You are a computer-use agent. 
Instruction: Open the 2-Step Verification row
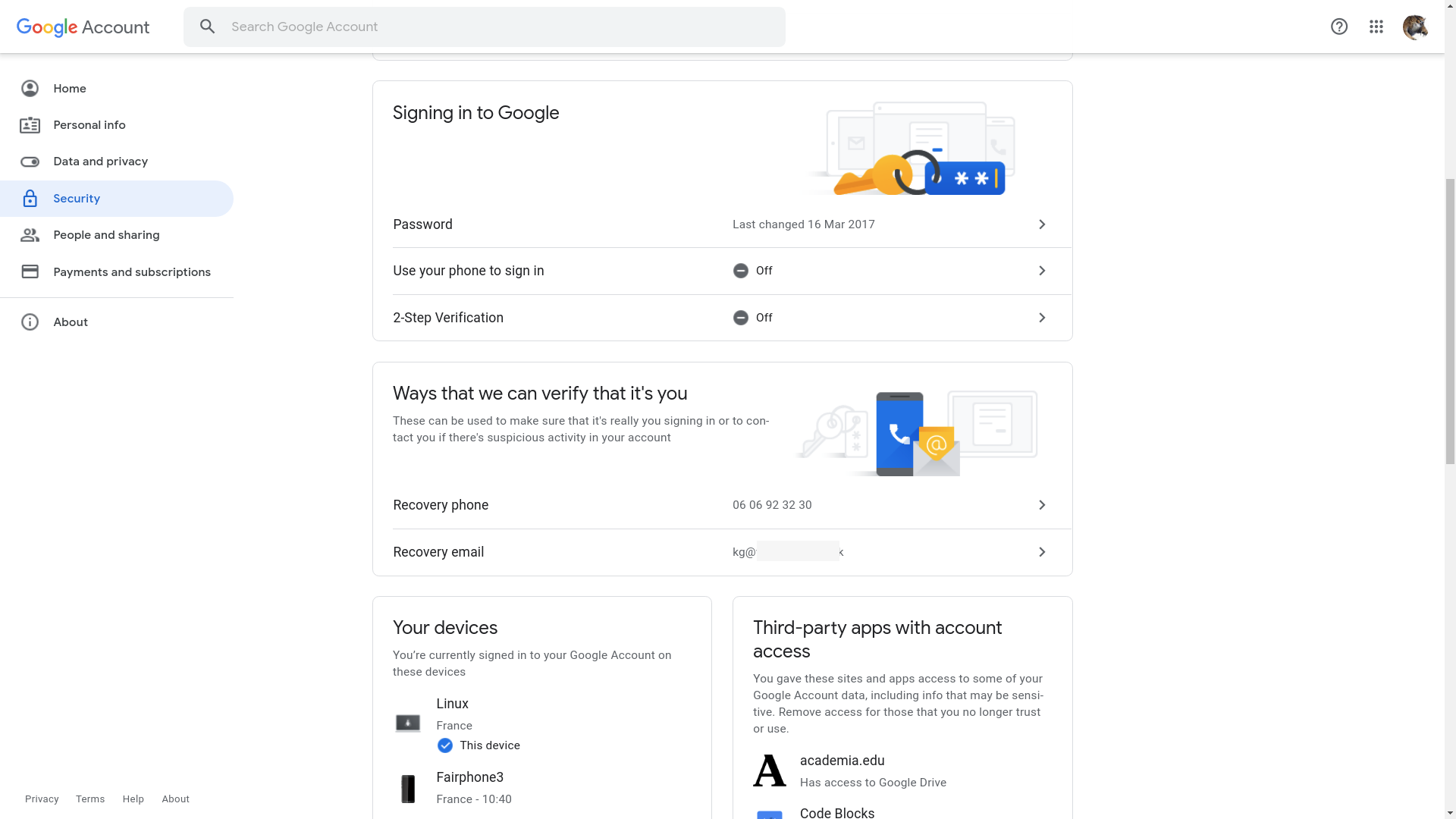coord(723,318)
